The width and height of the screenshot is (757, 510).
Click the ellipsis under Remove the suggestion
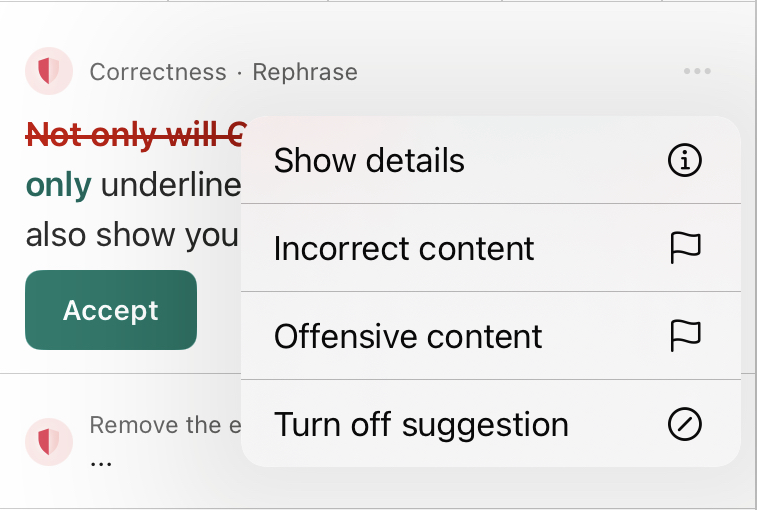[x=101, y=464]
